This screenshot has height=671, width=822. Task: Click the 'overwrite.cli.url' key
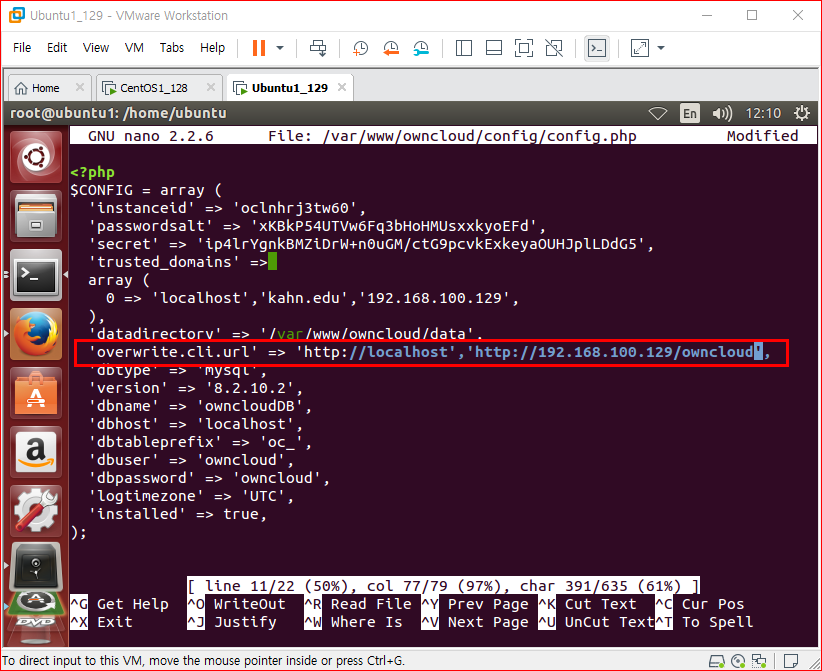[173, 352]
